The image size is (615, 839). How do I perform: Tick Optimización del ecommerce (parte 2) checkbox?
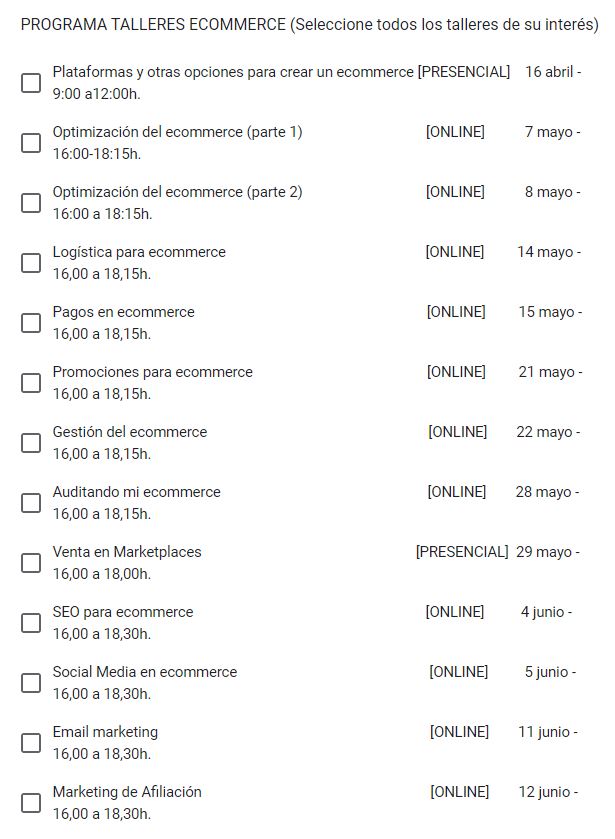[31, 203]
